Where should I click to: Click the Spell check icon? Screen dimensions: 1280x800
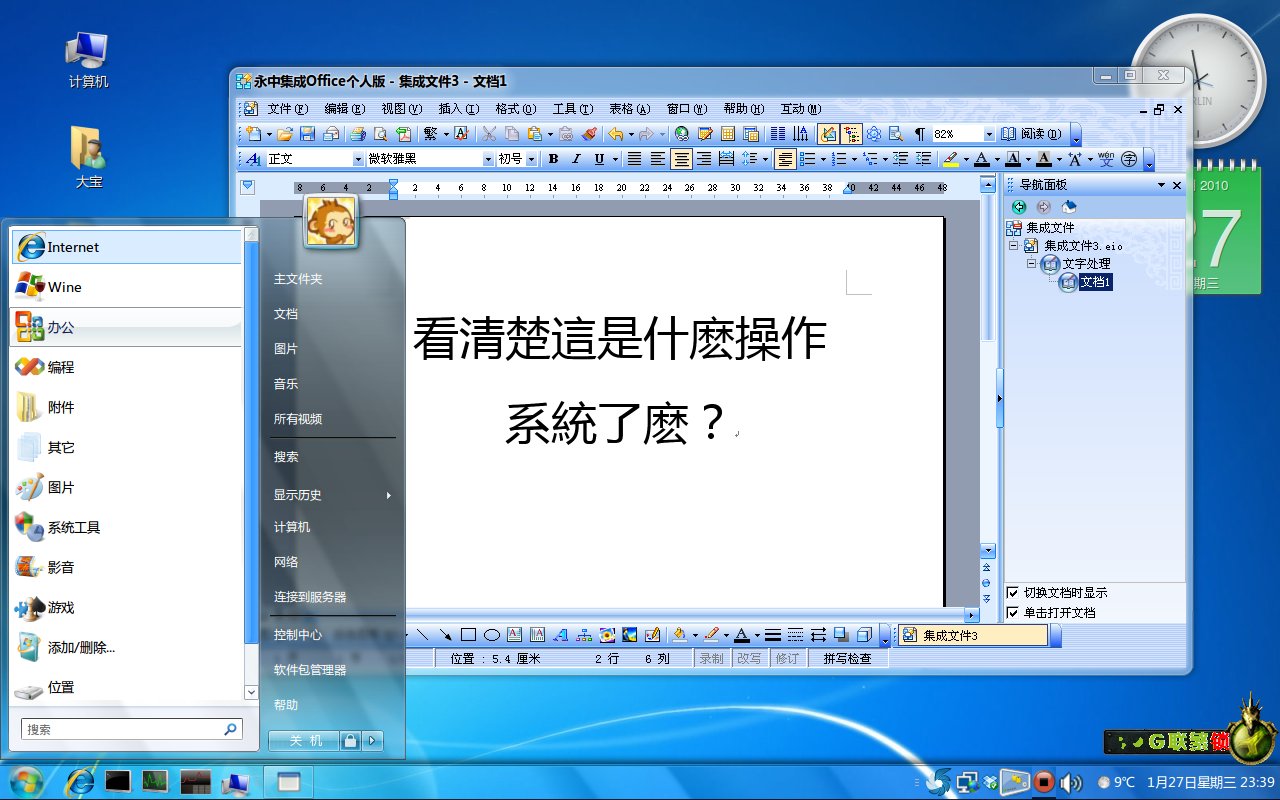pyautogui.click(x=461, y=133)
